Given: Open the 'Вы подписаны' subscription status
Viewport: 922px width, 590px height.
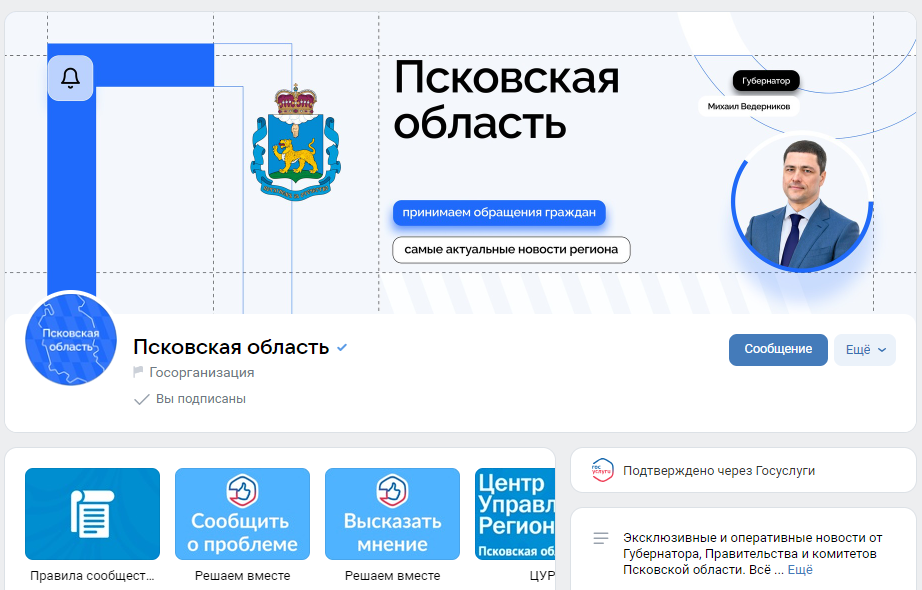Looking at the screenshot, I should pyautogui.click(x=190, y=399).
